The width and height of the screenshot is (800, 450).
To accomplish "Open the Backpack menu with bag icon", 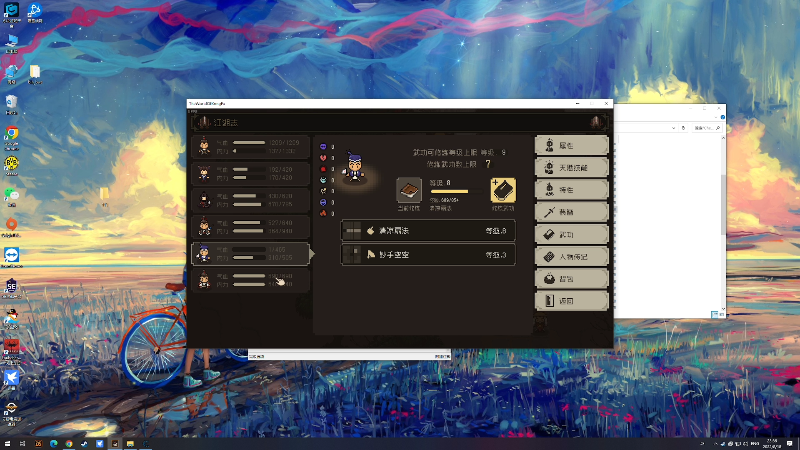I will click(x=571, y=279).
